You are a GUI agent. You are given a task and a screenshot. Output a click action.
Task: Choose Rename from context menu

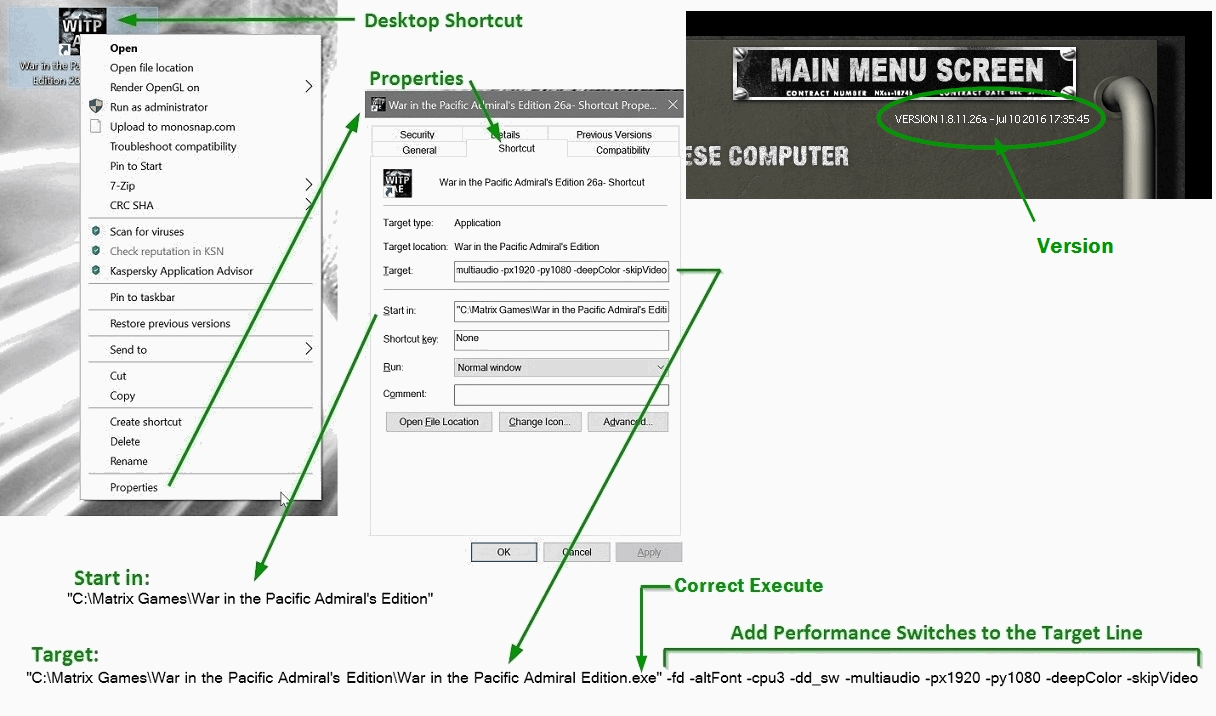point(129,461)
